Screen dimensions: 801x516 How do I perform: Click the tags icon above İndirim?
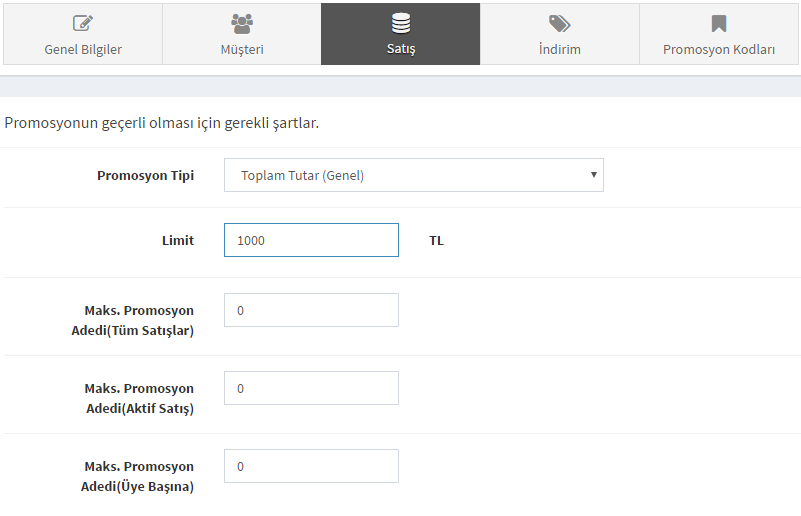[559, 24]
